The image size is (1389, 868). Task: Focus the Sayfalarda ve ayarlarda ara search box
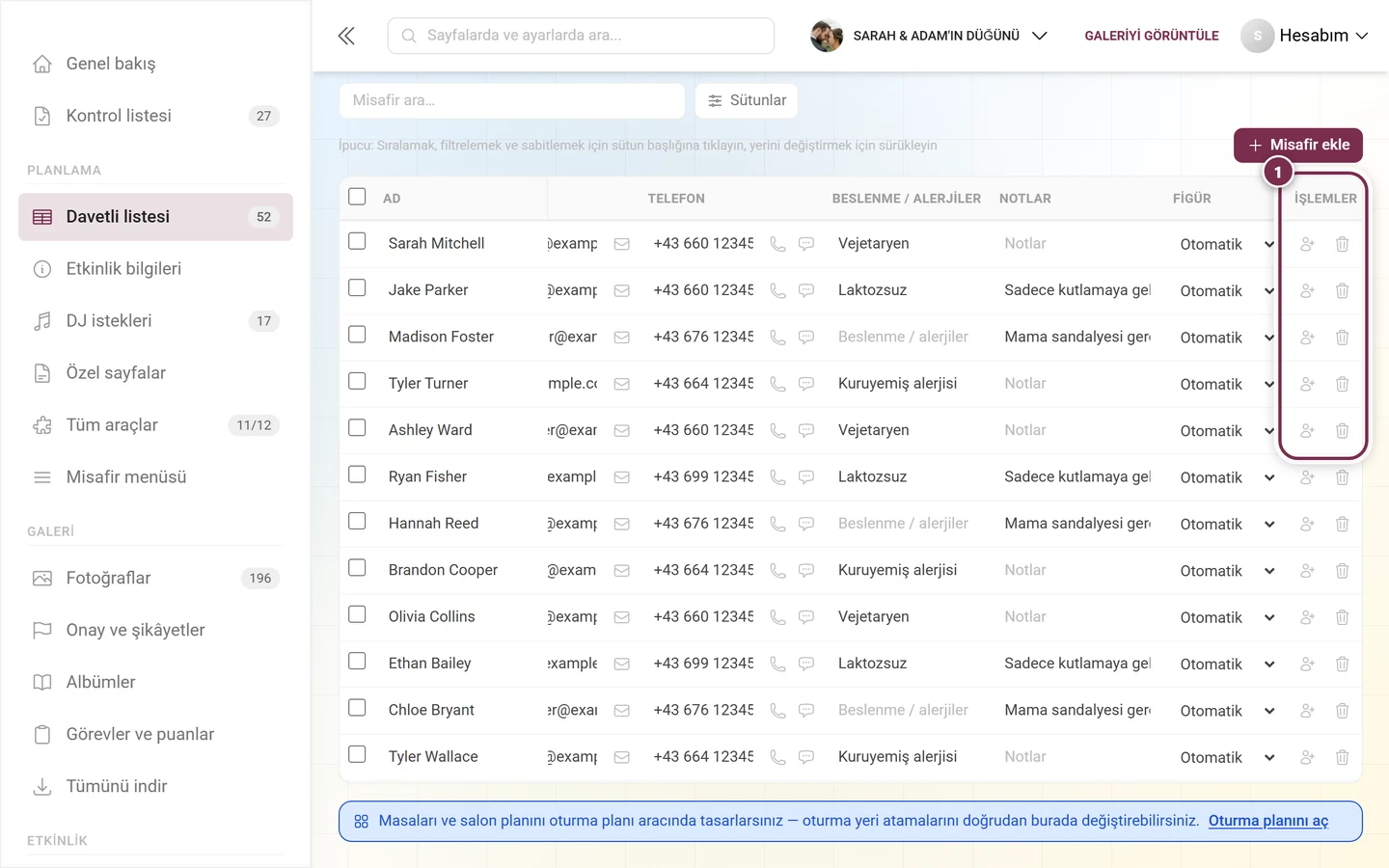(581, 36)
